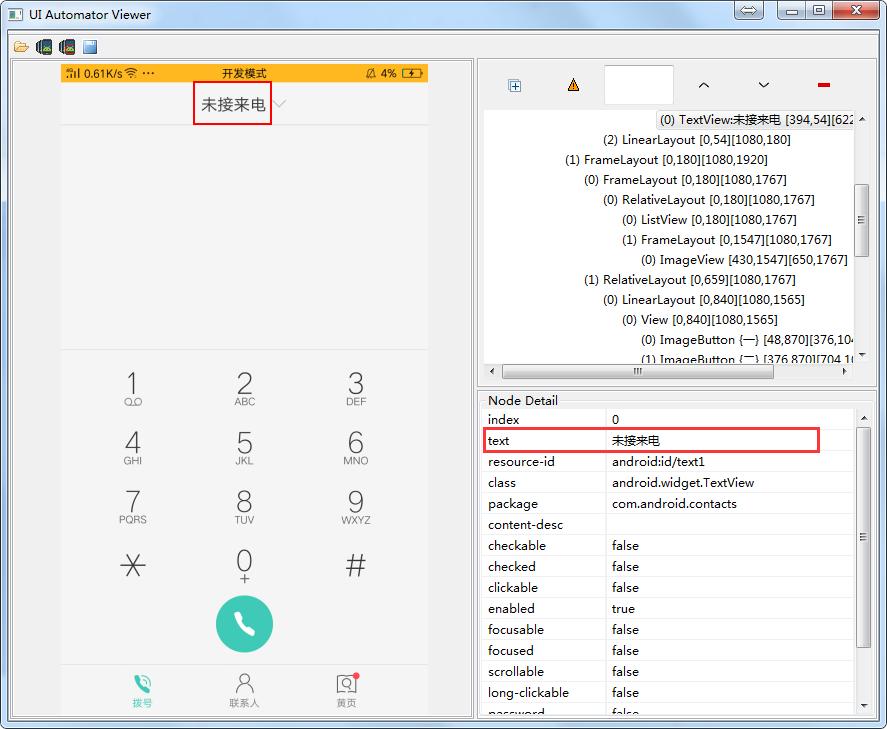The image size is (887, 729).
Task: Click the battery icon in phone status bar
Action: click(x=412, y=73)
